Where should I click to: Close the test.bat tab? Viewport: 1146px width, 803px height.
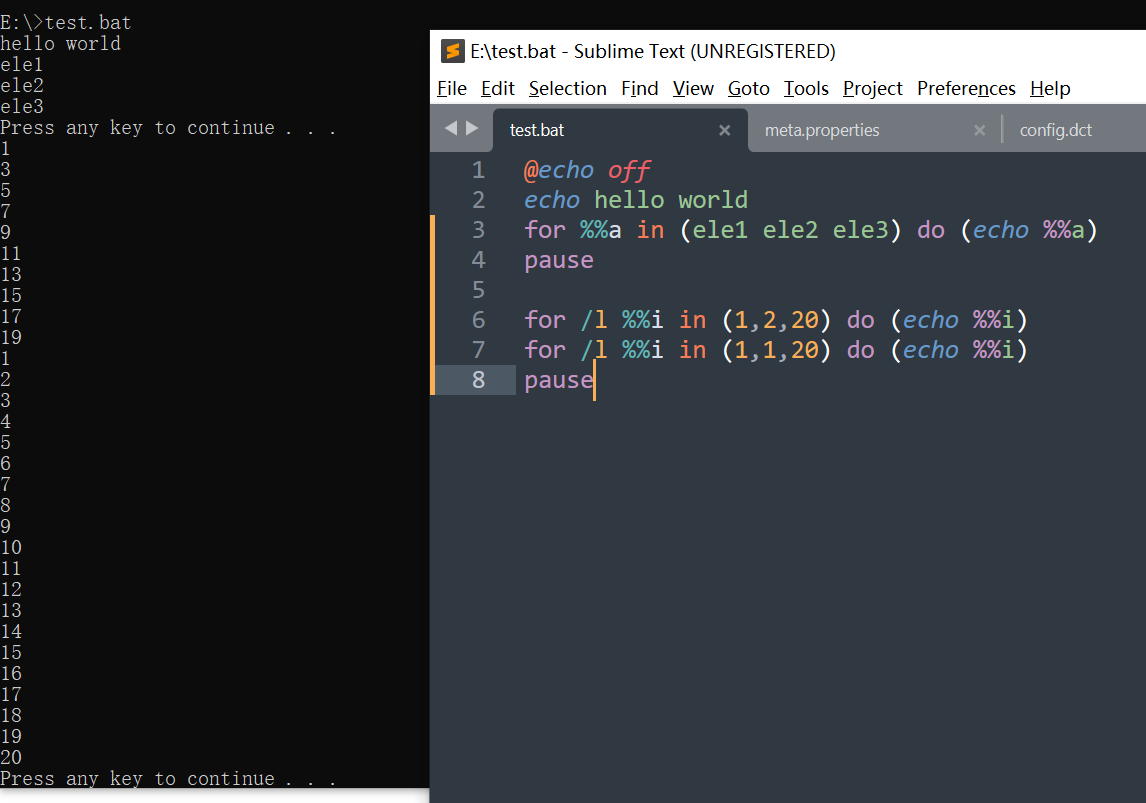click(724, 130)
